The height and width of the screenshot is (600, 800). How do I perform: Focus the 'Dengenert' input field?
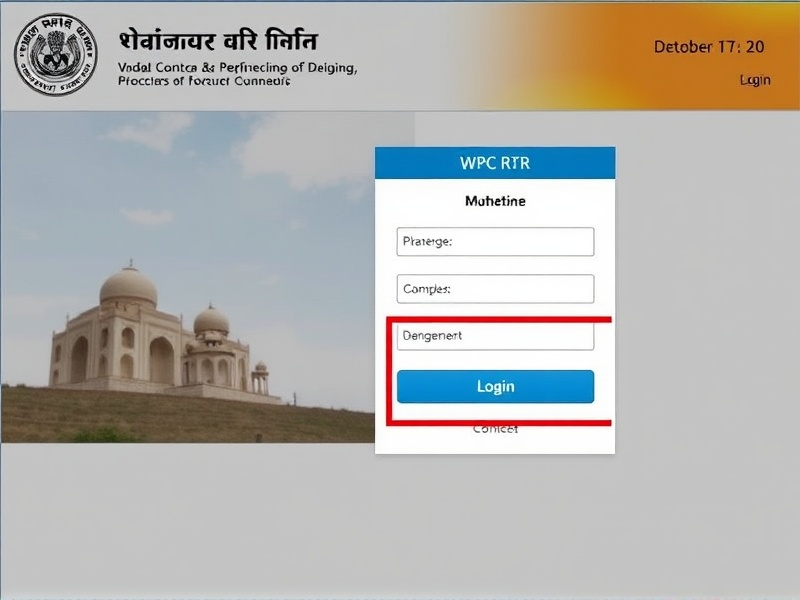click(495, 336)
